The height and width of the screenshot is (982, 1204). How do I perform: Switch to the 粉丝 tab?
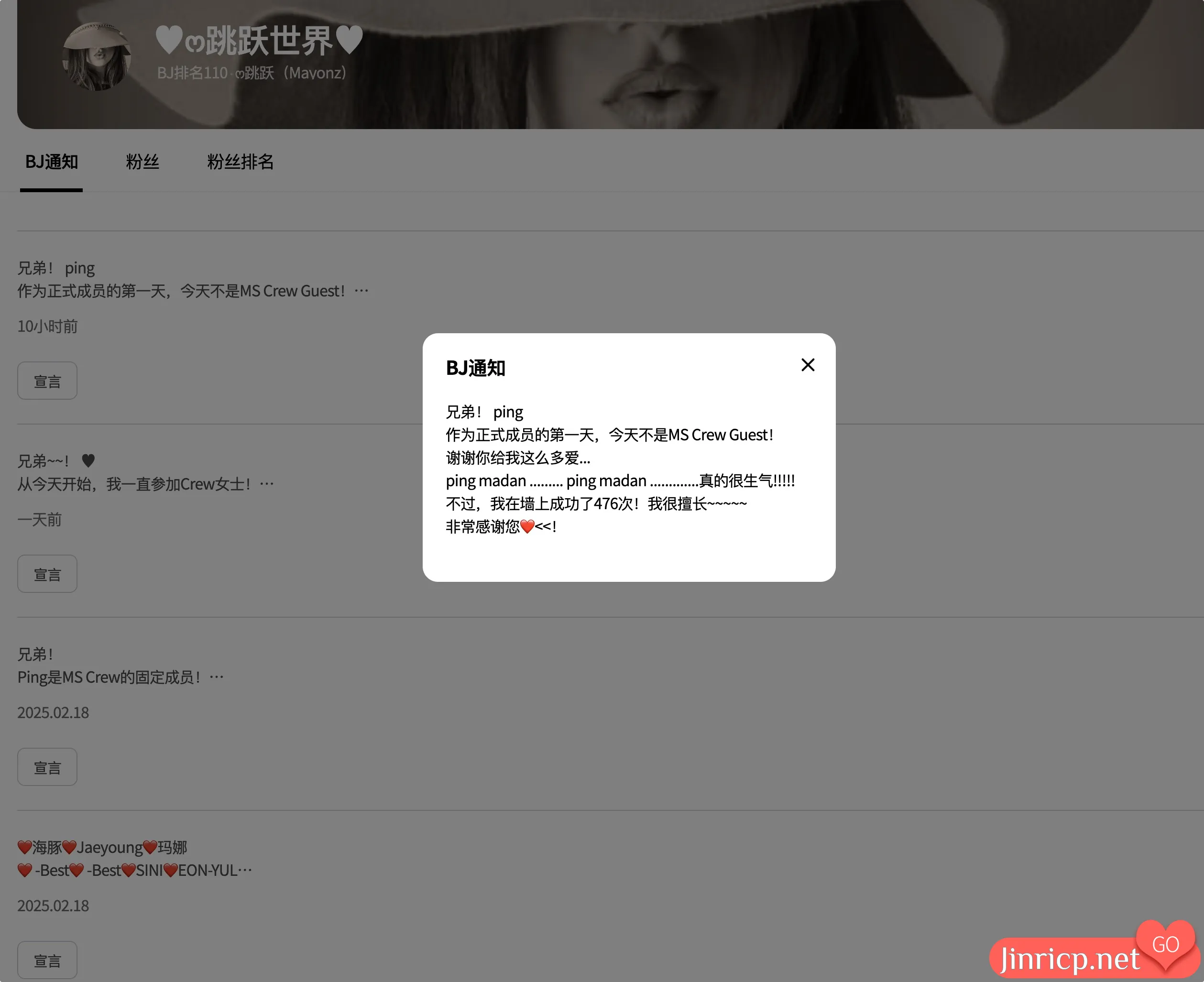coord(142,163)
